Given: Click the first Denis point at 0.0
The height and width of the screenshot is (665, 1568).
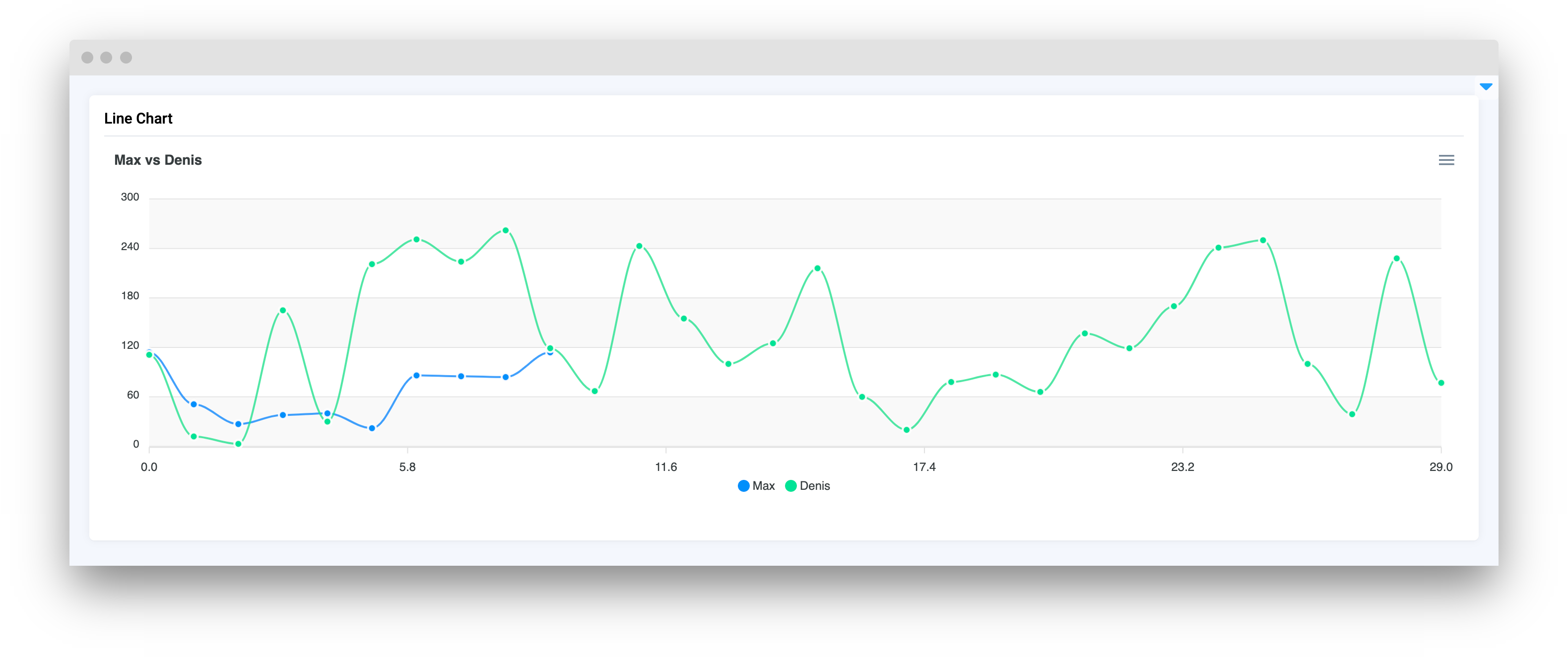Looking at the screenshot, I should [149, 355].
